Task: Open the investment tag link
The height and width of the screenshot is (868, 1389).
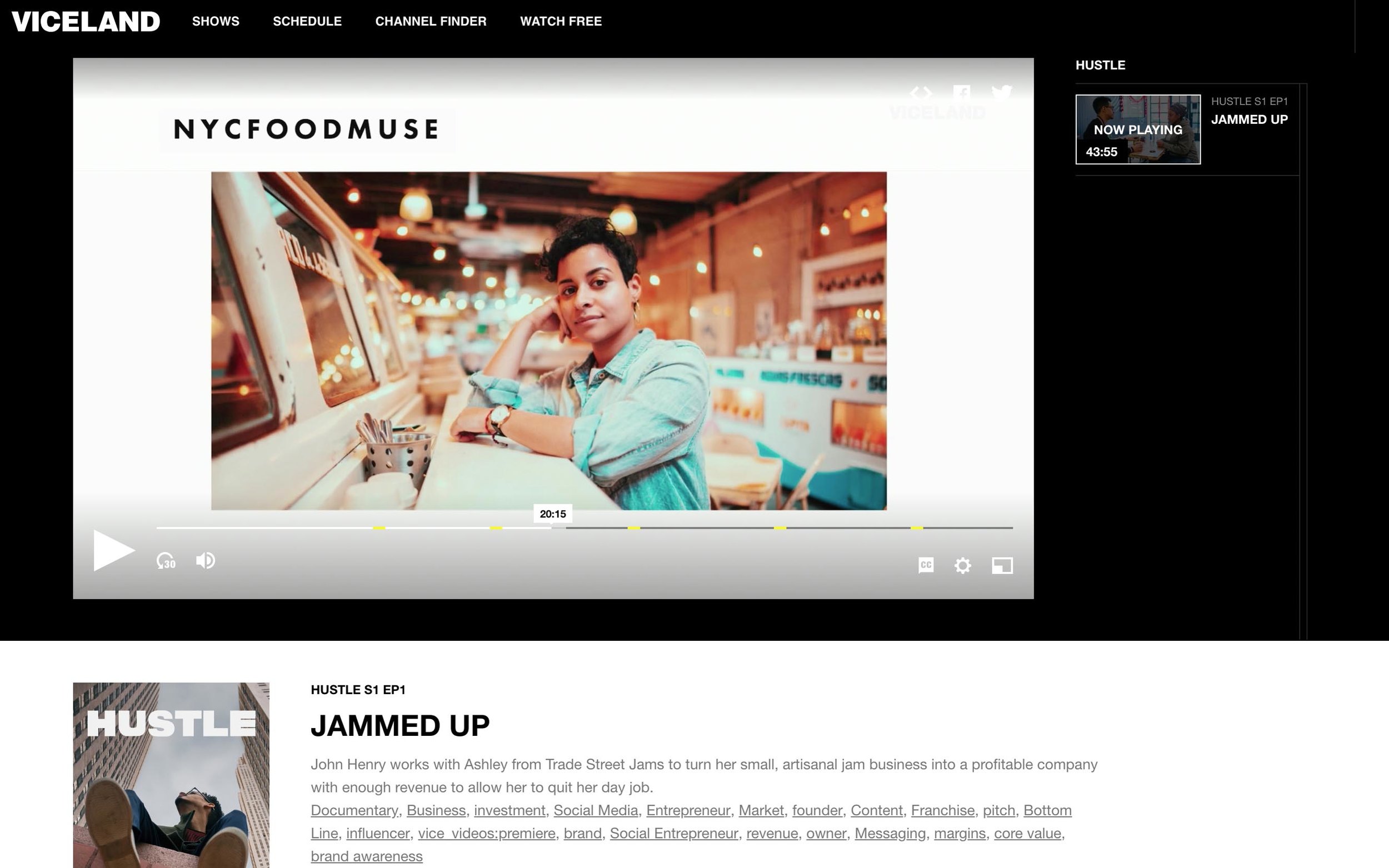Action: pyautogui.click(x=509, y=810)
